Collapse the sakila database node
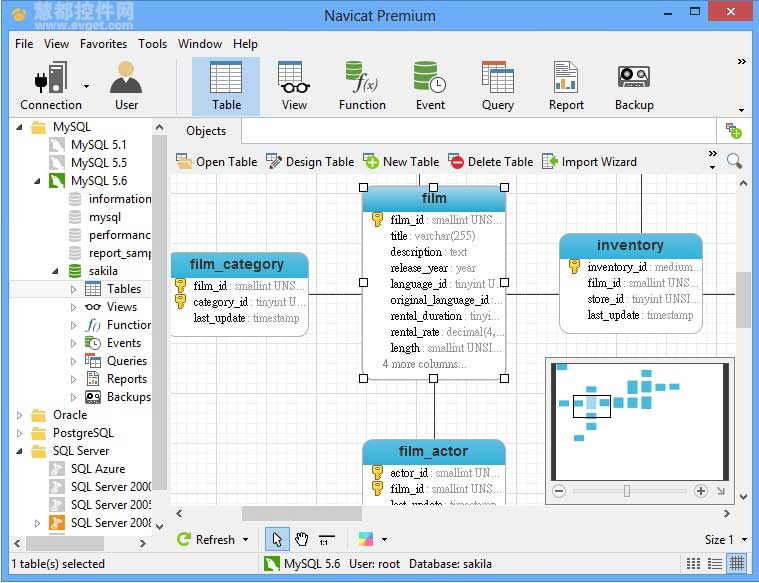Viewport: 759px width, 583px height. (55, 271)
